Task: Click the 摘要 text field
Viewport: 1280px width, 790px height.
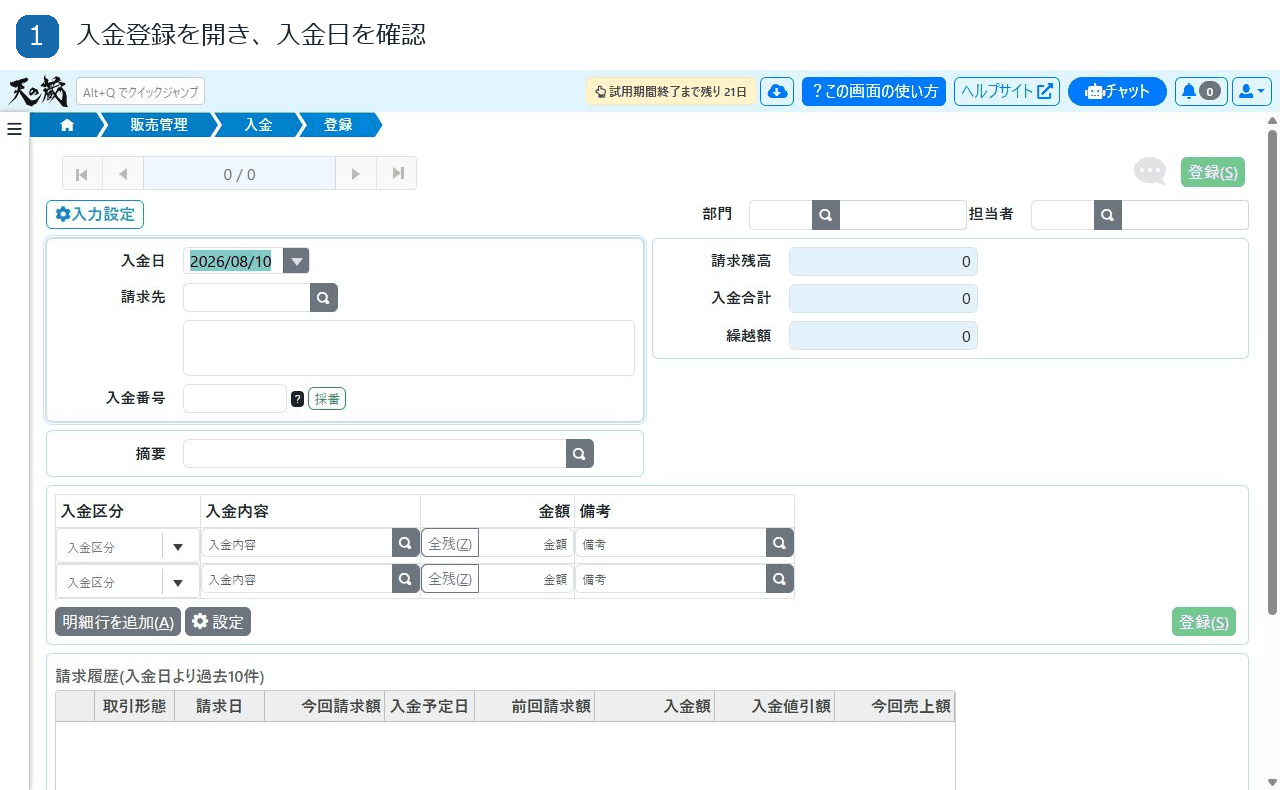Action: (375, 454)
